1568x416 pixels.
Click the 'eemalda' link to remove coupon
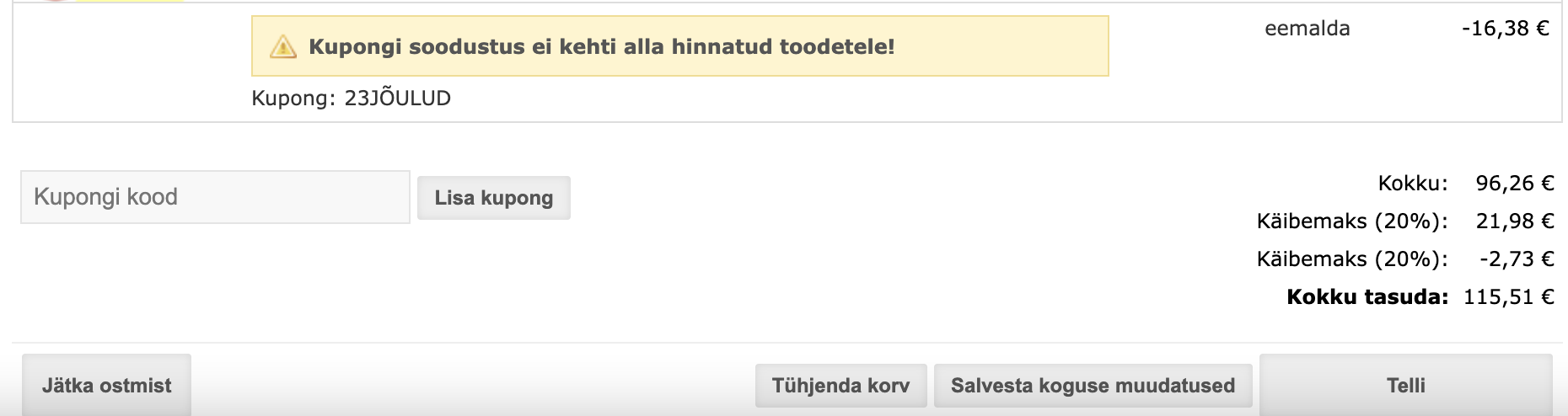[1307, 29]
